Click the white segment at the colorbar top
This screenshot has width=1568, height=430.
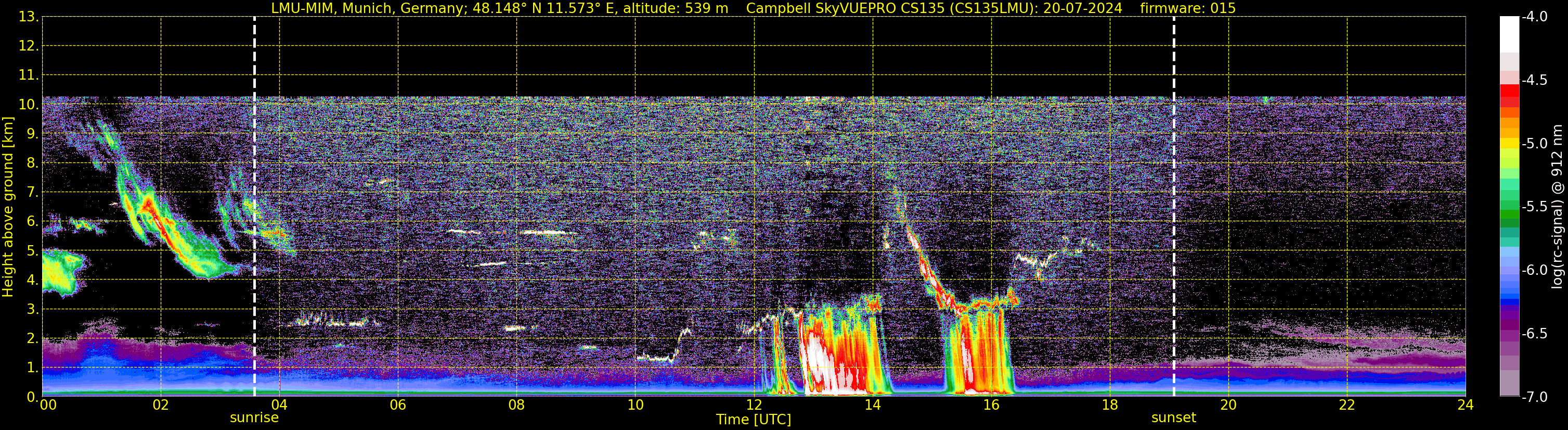point(1509,34)
